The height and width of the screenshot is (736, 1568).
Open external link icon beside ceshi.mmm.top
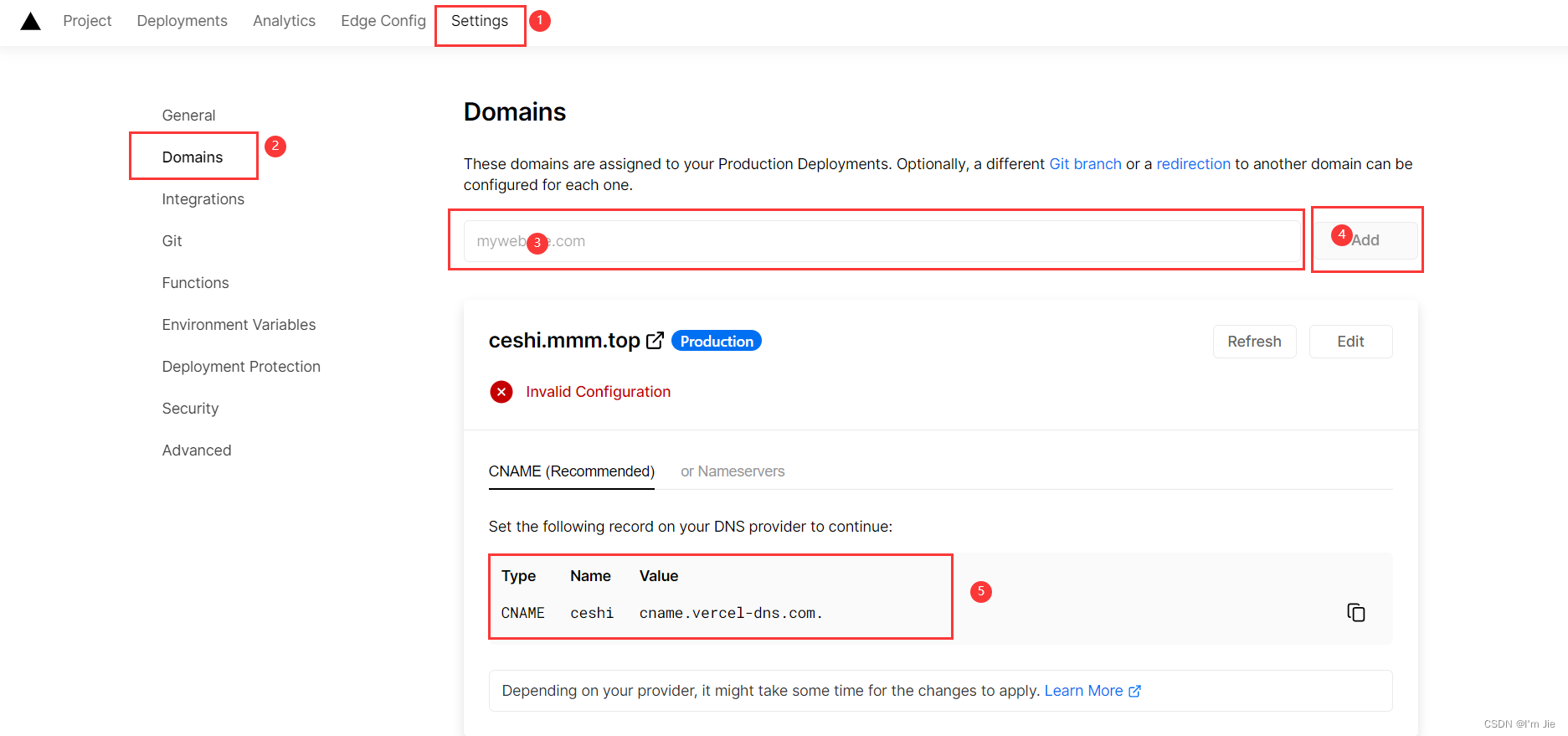coord(655,341)
